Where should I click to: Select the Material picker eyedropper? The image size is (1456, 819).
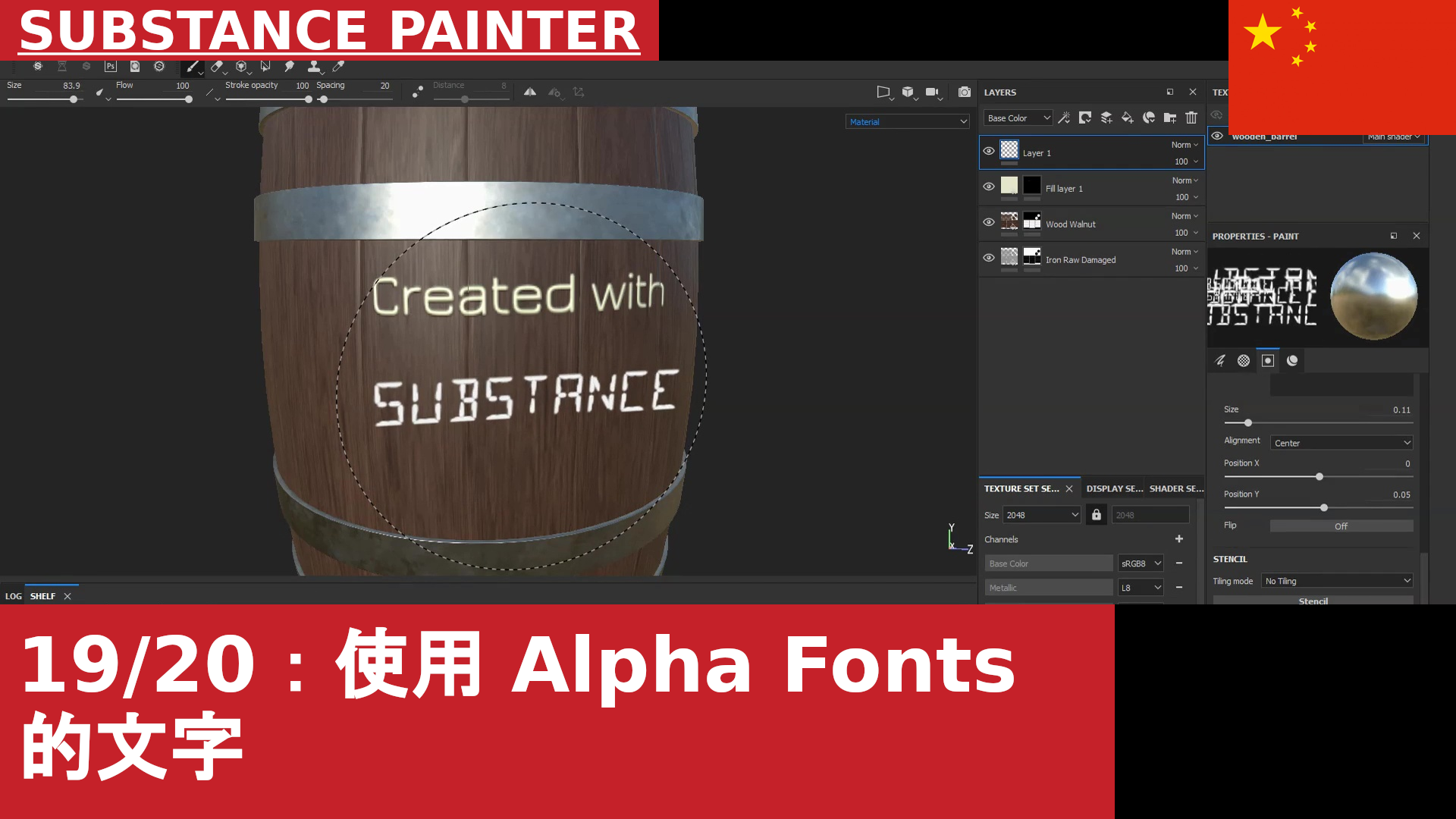pos(338,67)
